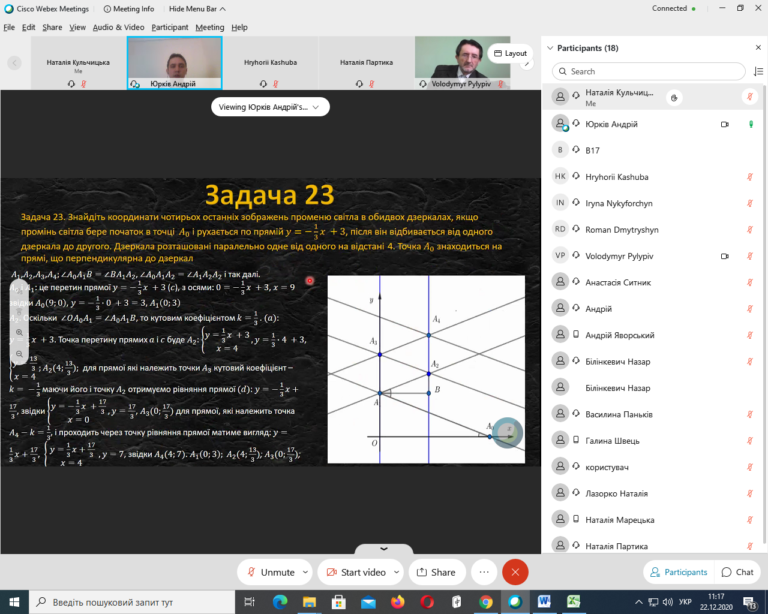Open Chrome from the Windows taskbar
The height and width of the screenshot is (614, 768).
click(x=485, y=601)
